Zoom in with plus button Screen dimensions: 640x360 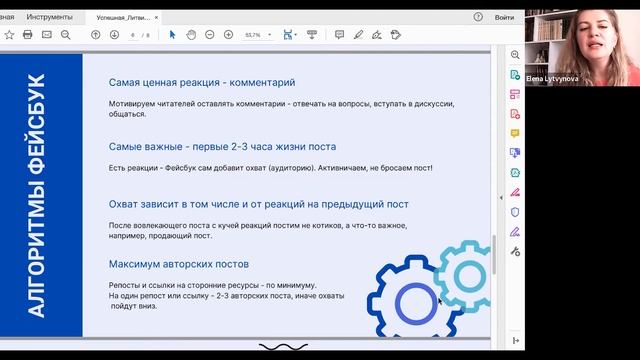coord(228,35)
